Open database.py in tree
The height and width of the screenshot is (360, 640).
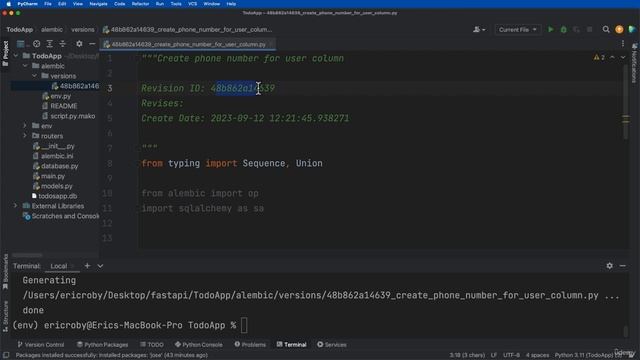click(x=56, y=166)
